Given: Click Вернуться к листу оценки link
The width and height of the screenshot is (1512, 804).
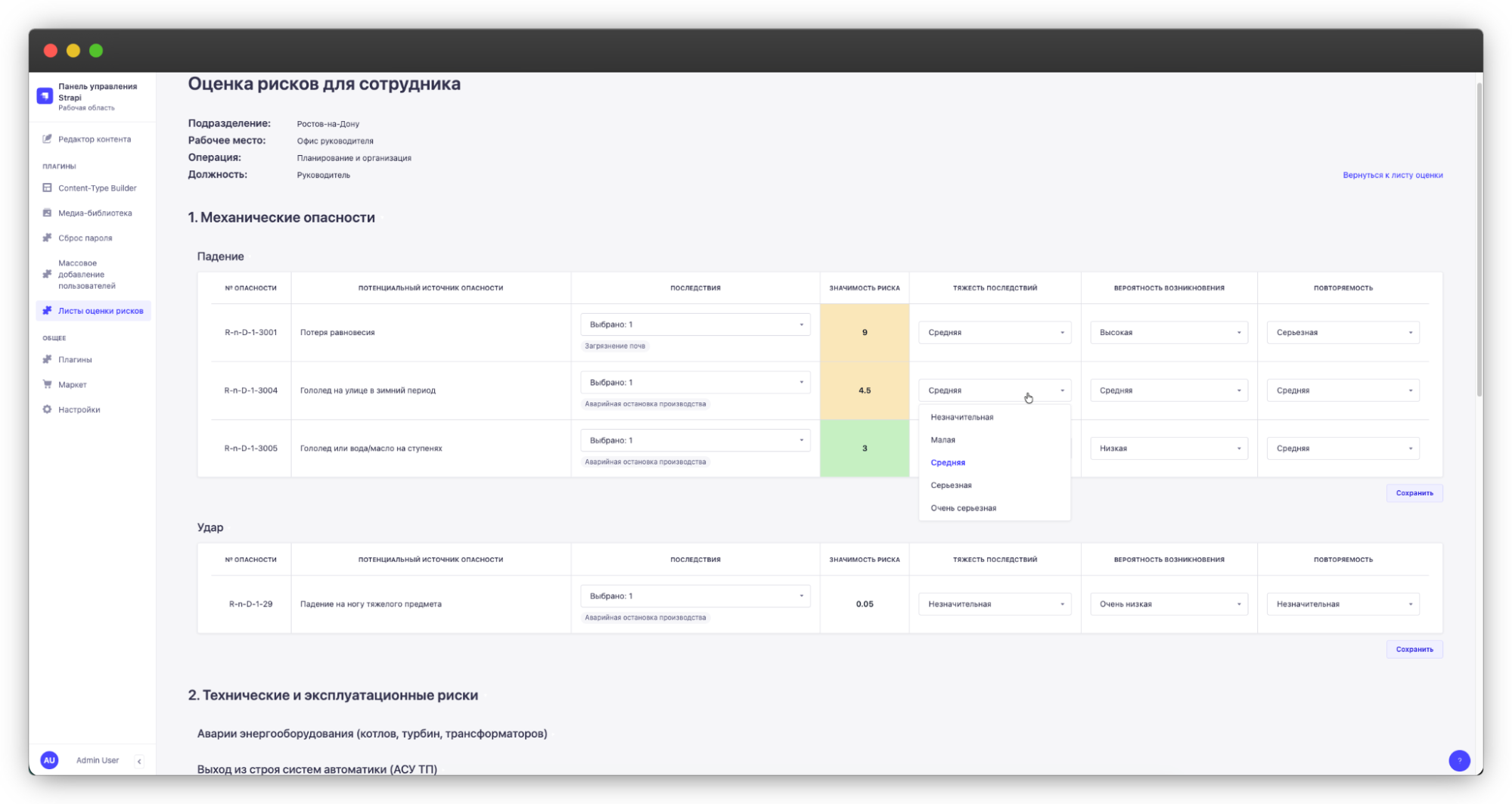Looking at the screenshot, I should pos(1392,175).
